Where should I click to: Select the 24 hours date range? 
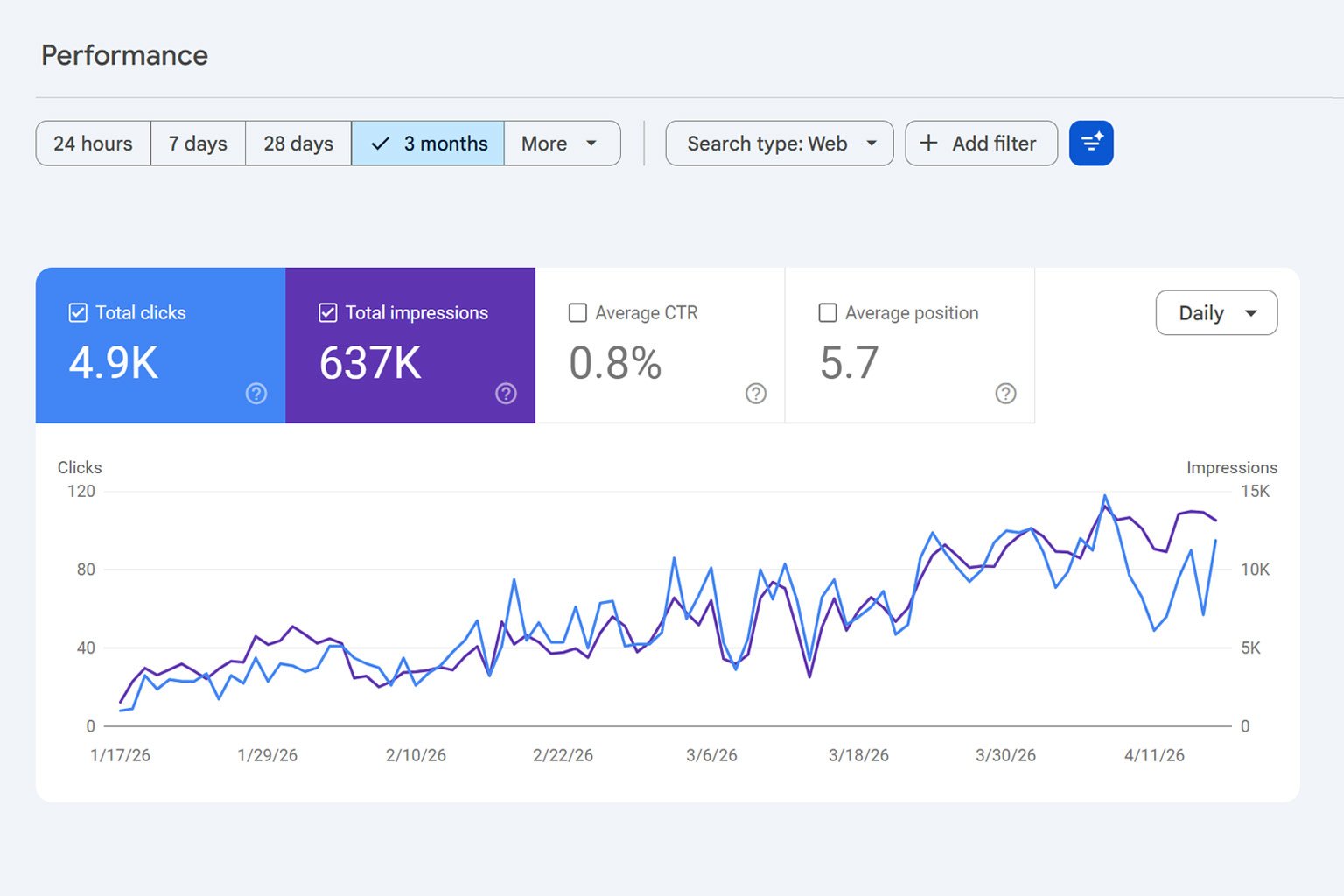(x=93, y=143)
